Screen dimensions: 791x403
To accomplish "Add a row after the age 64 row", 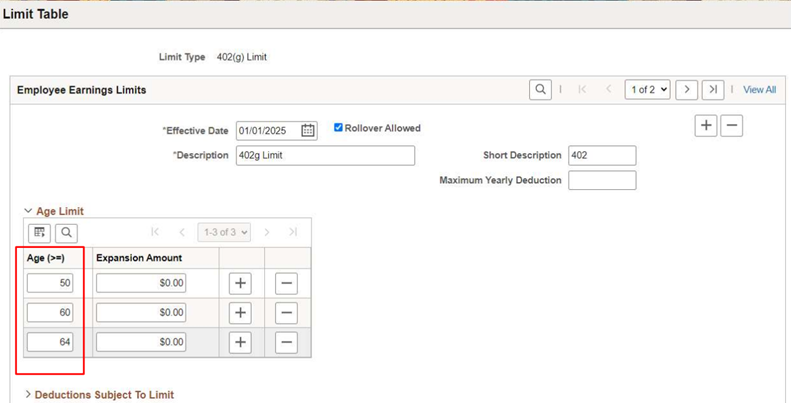I will (240, 342).
